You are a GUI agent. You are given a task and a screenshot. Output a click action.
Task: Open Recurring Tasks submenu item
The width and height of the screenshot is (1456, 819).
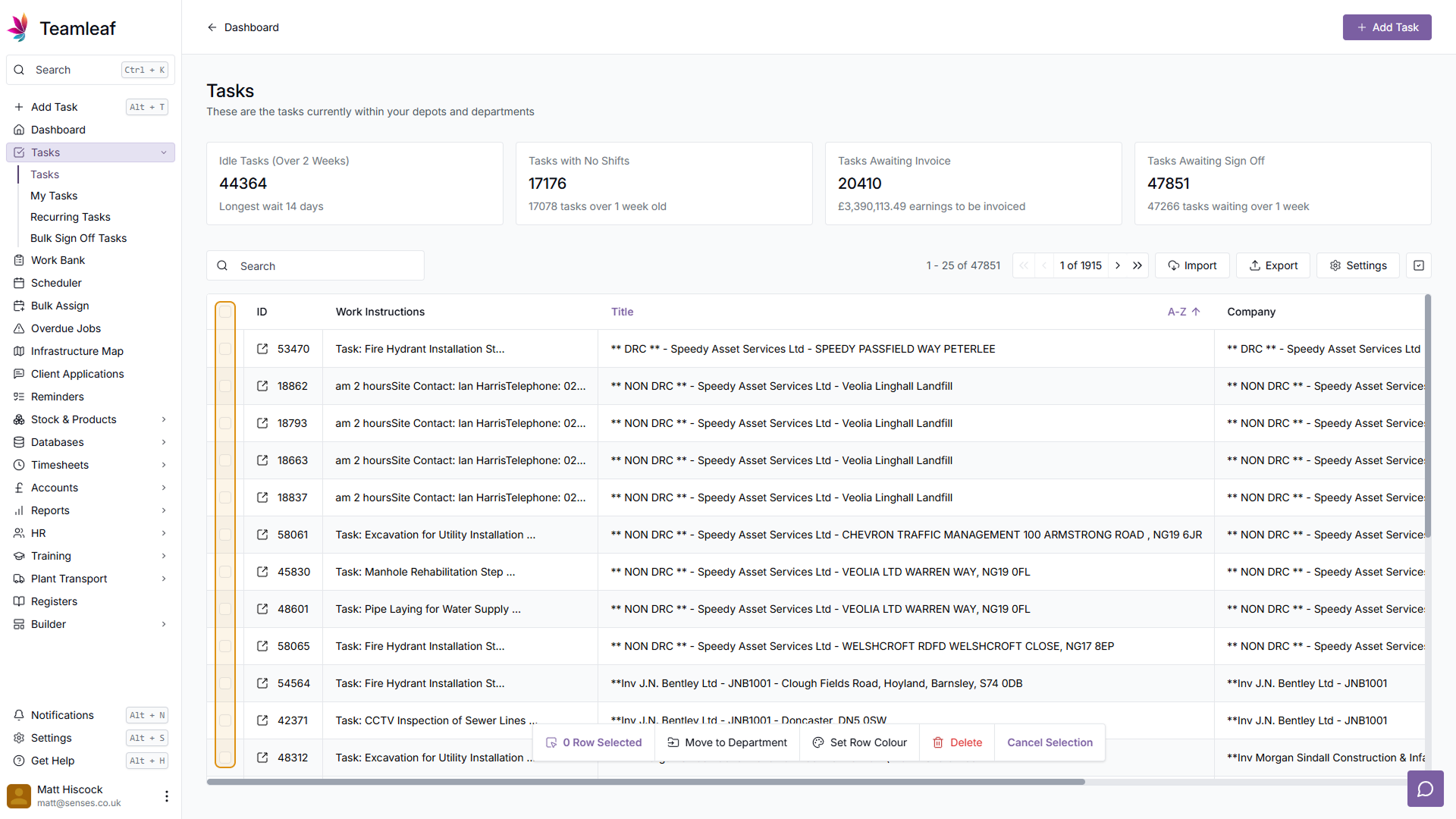(71, 217)
